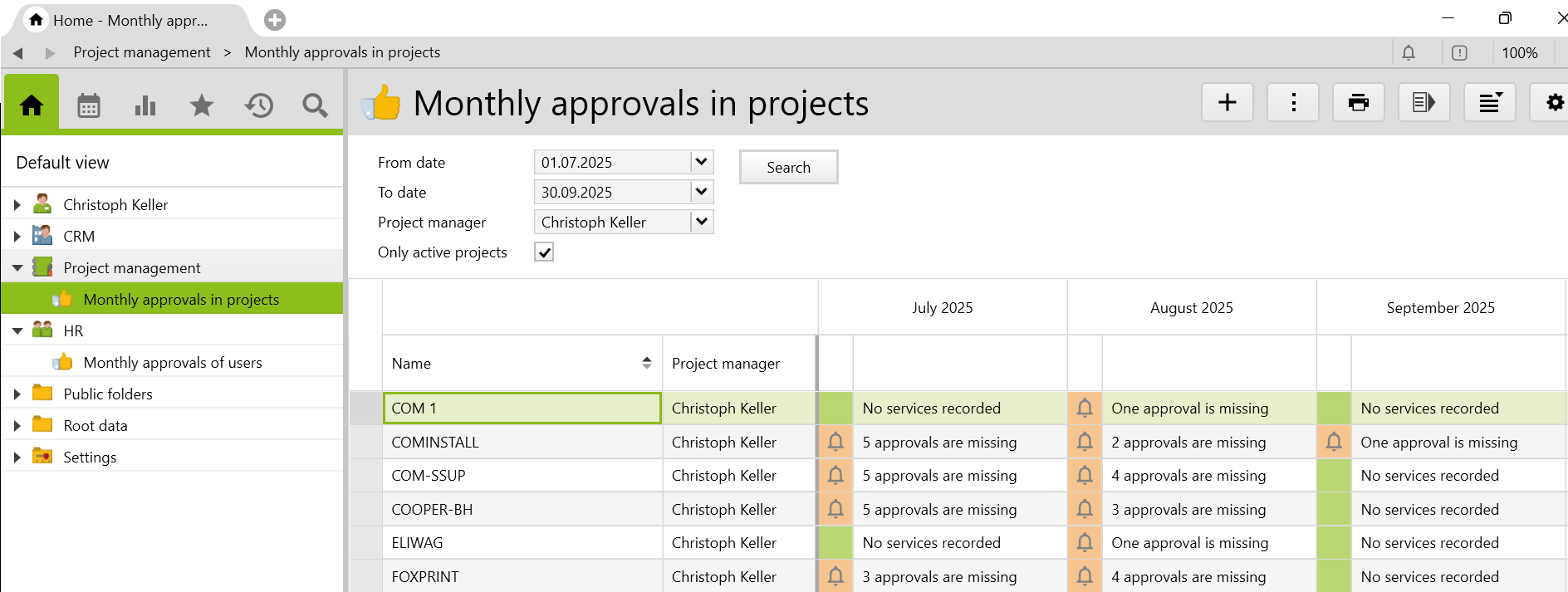Click the plus add button
The width and height of the screenshot is (1568, 592).
point(1227,103)
